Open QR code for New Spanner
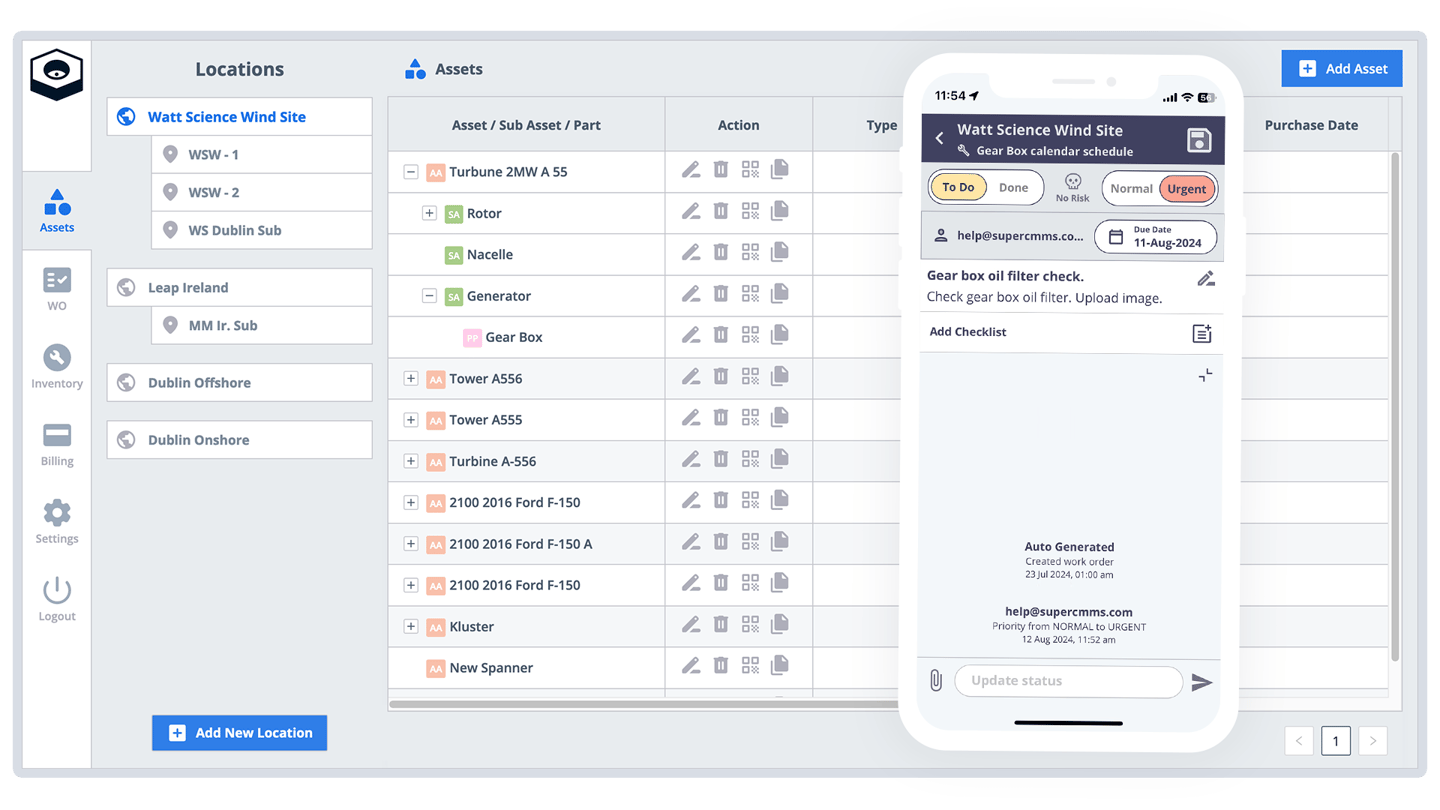The image size is (1440, 810). point(750,667)
